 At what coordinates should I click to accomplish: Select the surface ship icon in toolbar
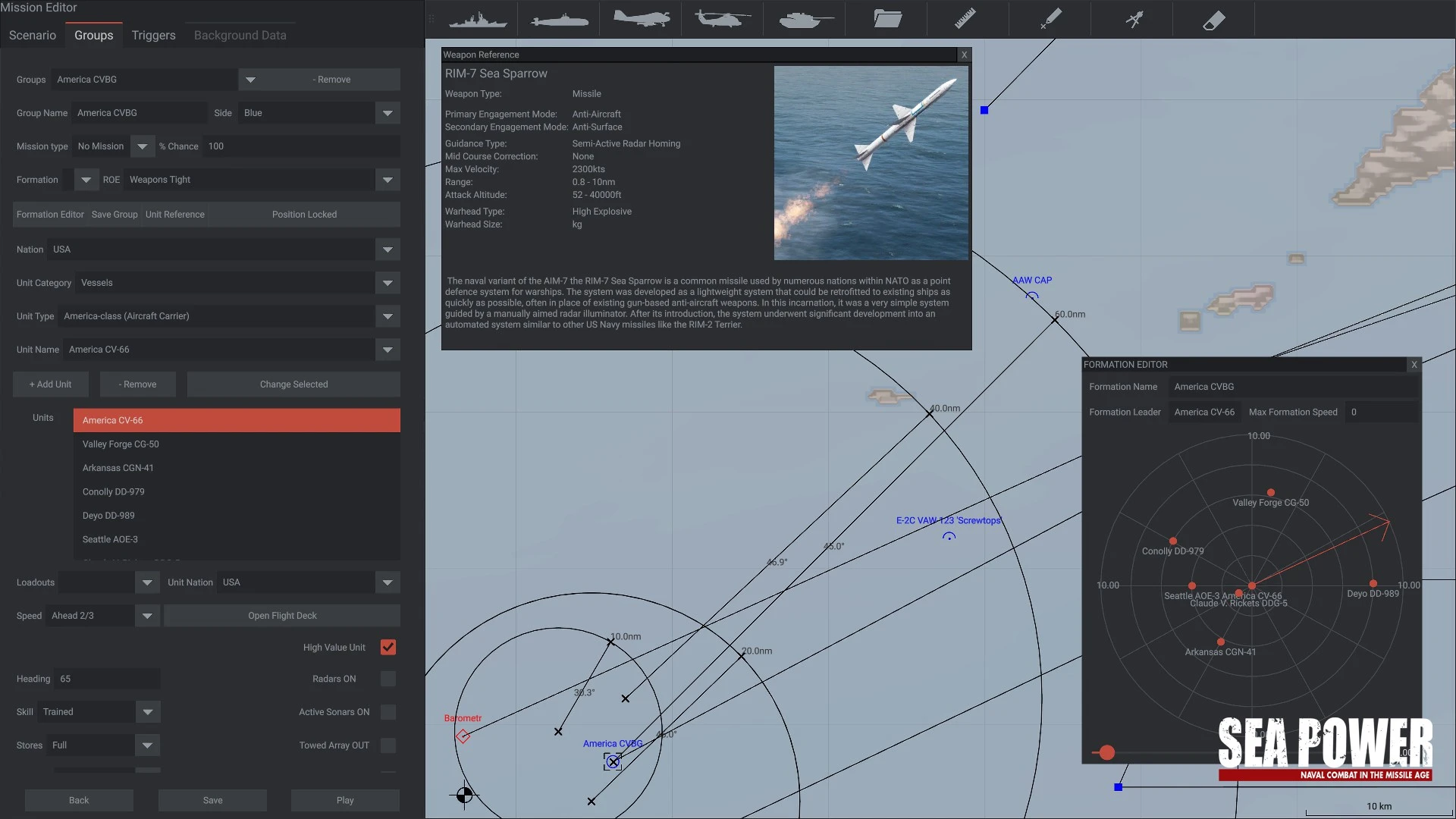477,19
